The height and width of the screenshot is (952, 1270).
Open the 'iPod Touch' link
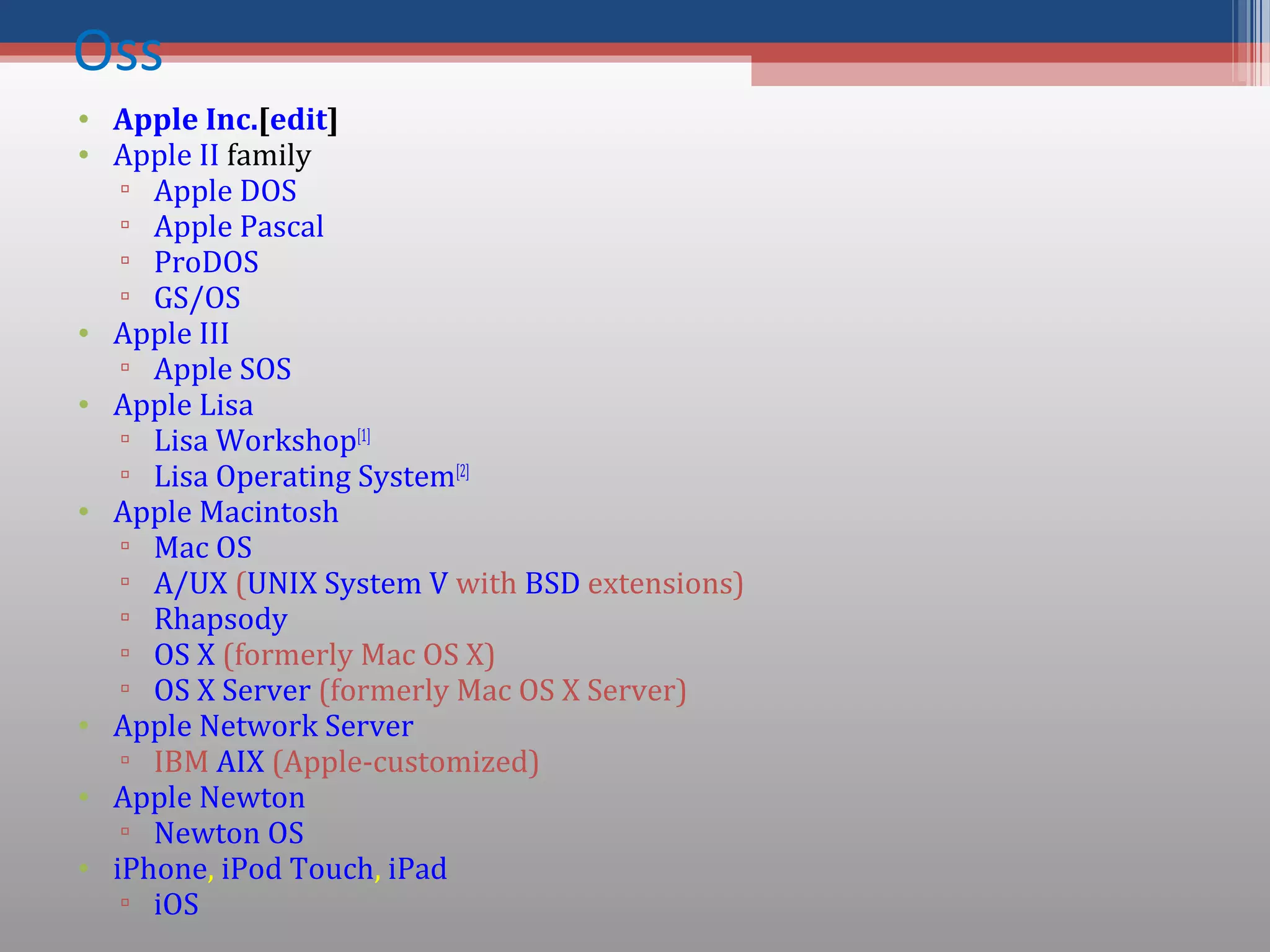297,870
